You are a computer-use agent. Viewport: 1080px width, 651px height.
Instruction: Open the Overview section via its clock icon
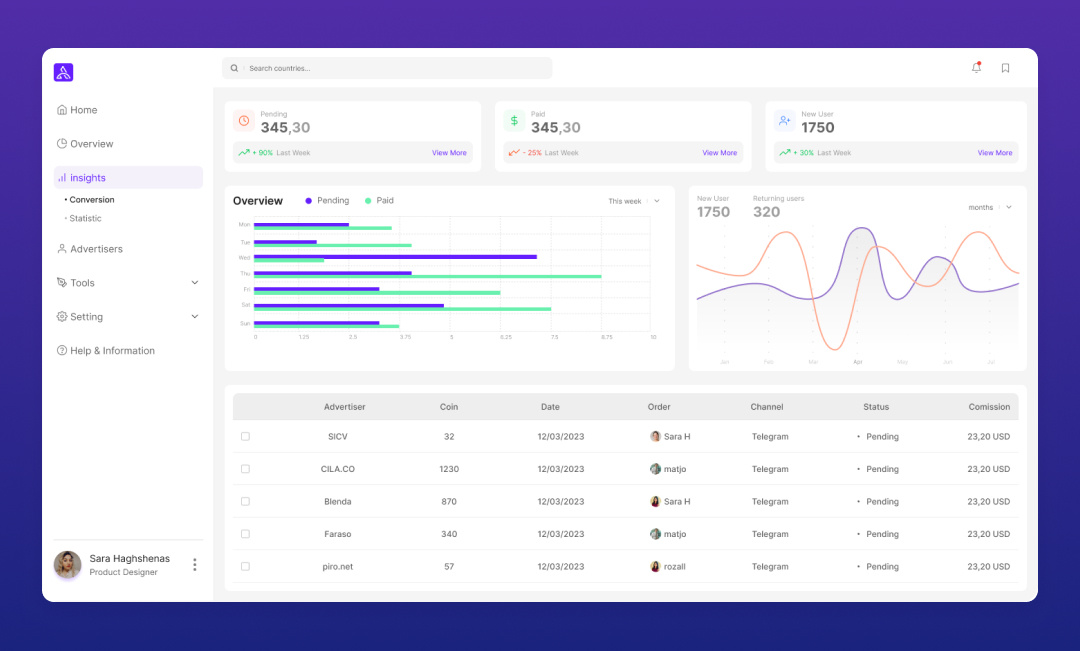point(62,144)
